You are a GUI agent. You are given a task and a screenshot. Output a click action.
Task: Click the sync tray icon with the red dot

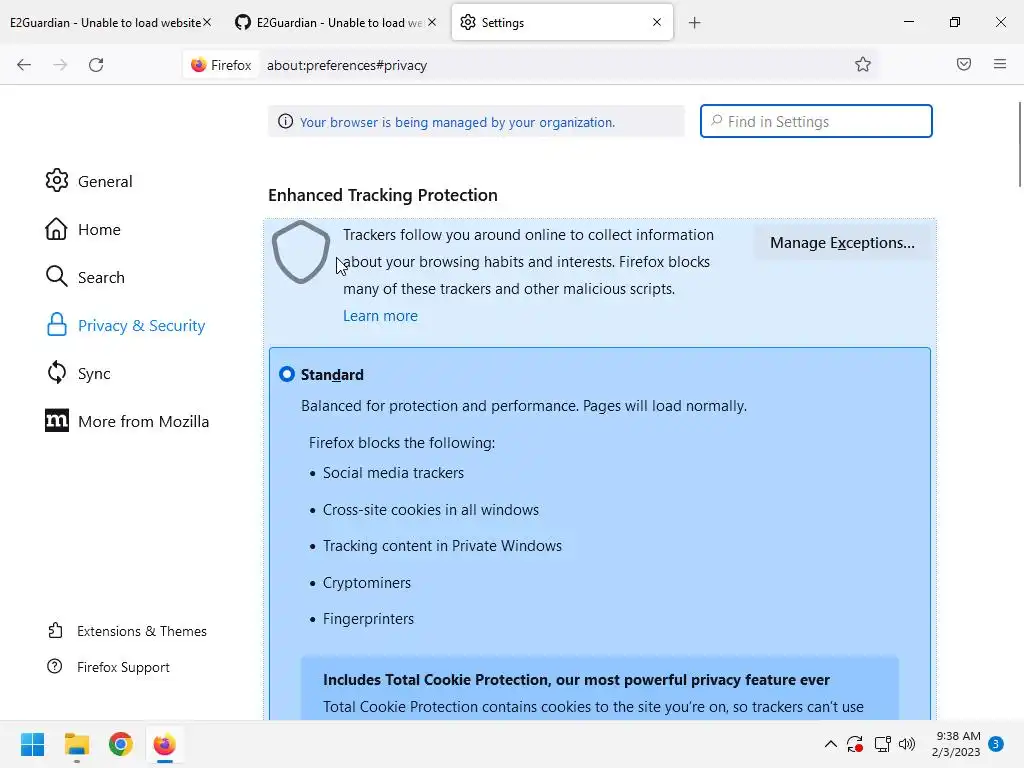[855, 744]
